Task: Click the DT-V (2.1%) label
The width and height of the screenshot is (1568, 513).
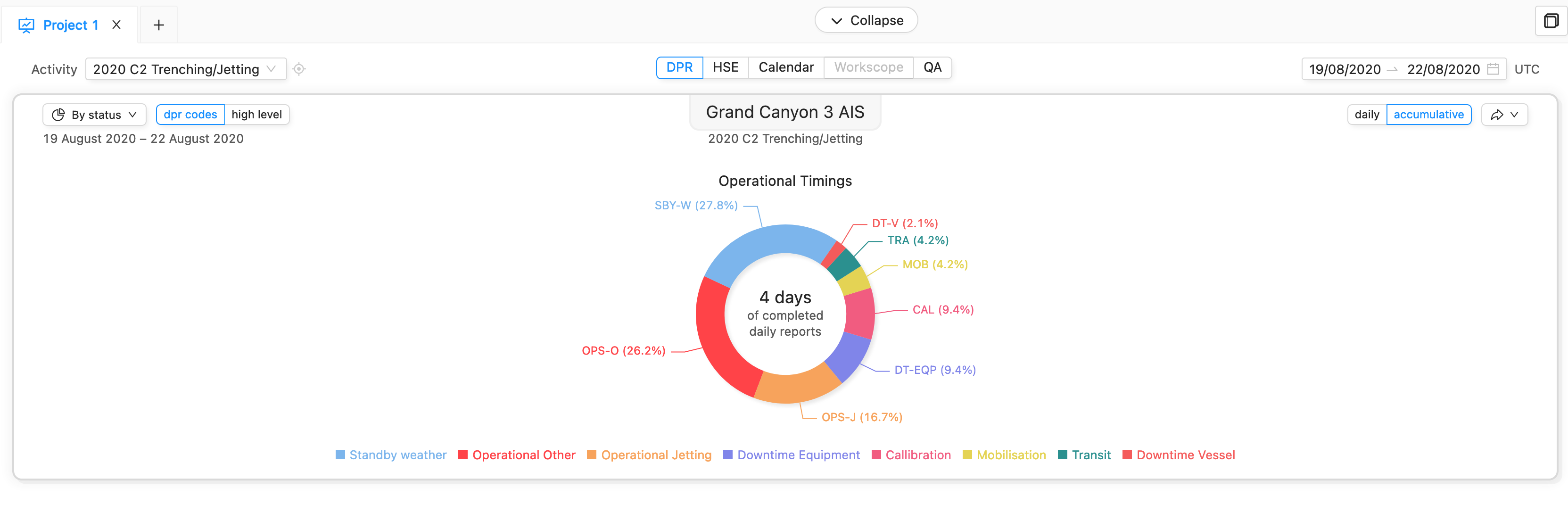Action: point(905,223)
